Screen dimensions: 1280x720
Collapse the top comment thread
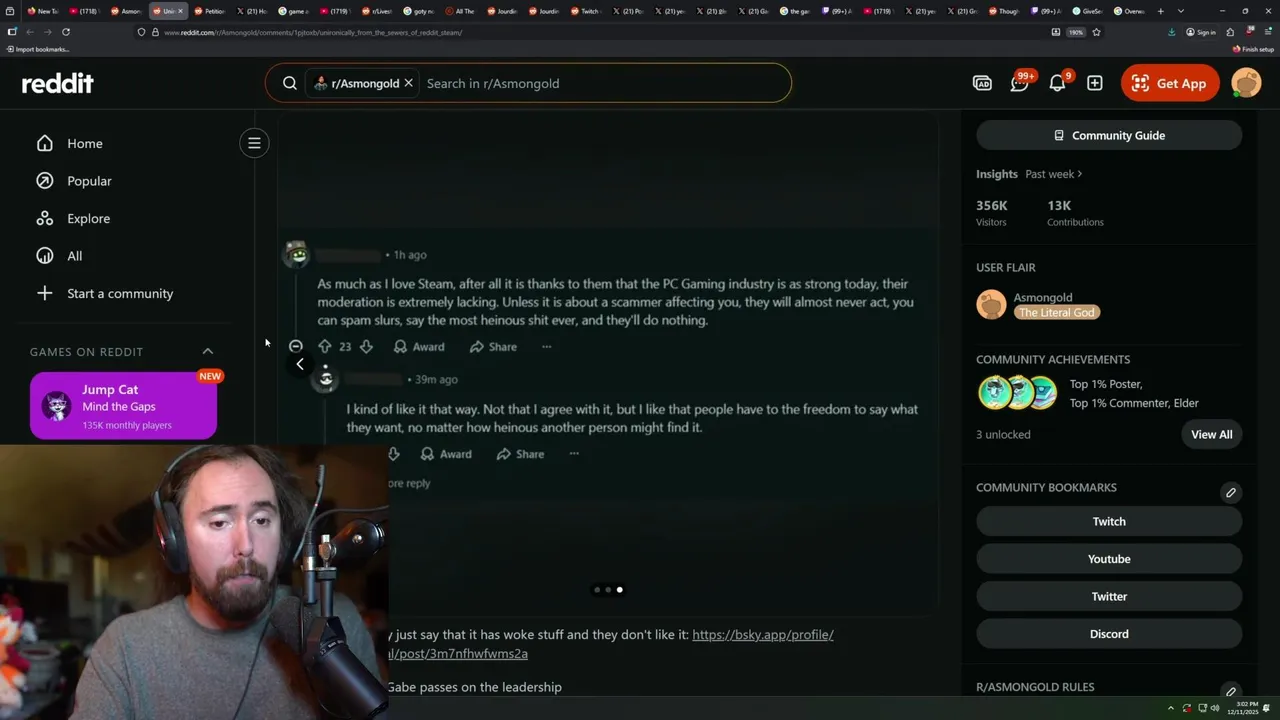coord(296,346)
